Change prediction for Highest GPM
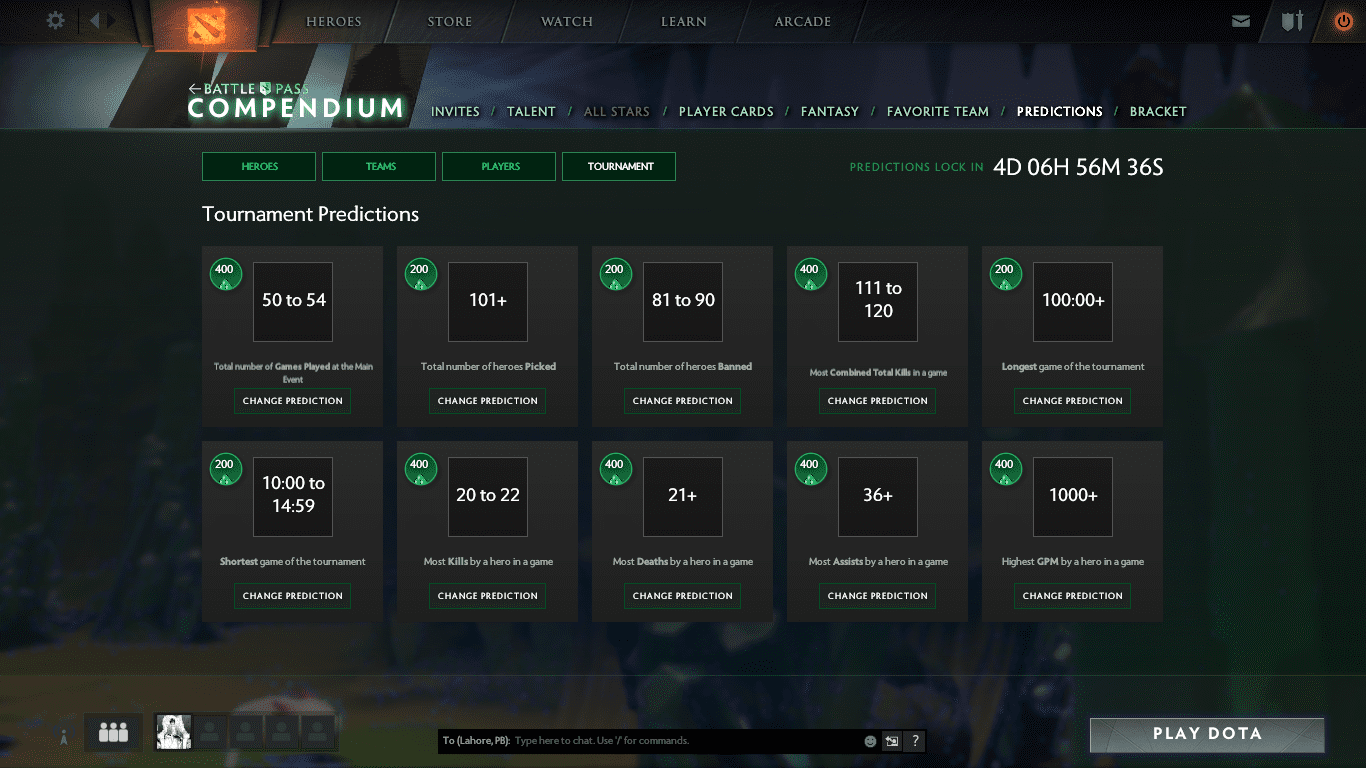 [1072, 596]
